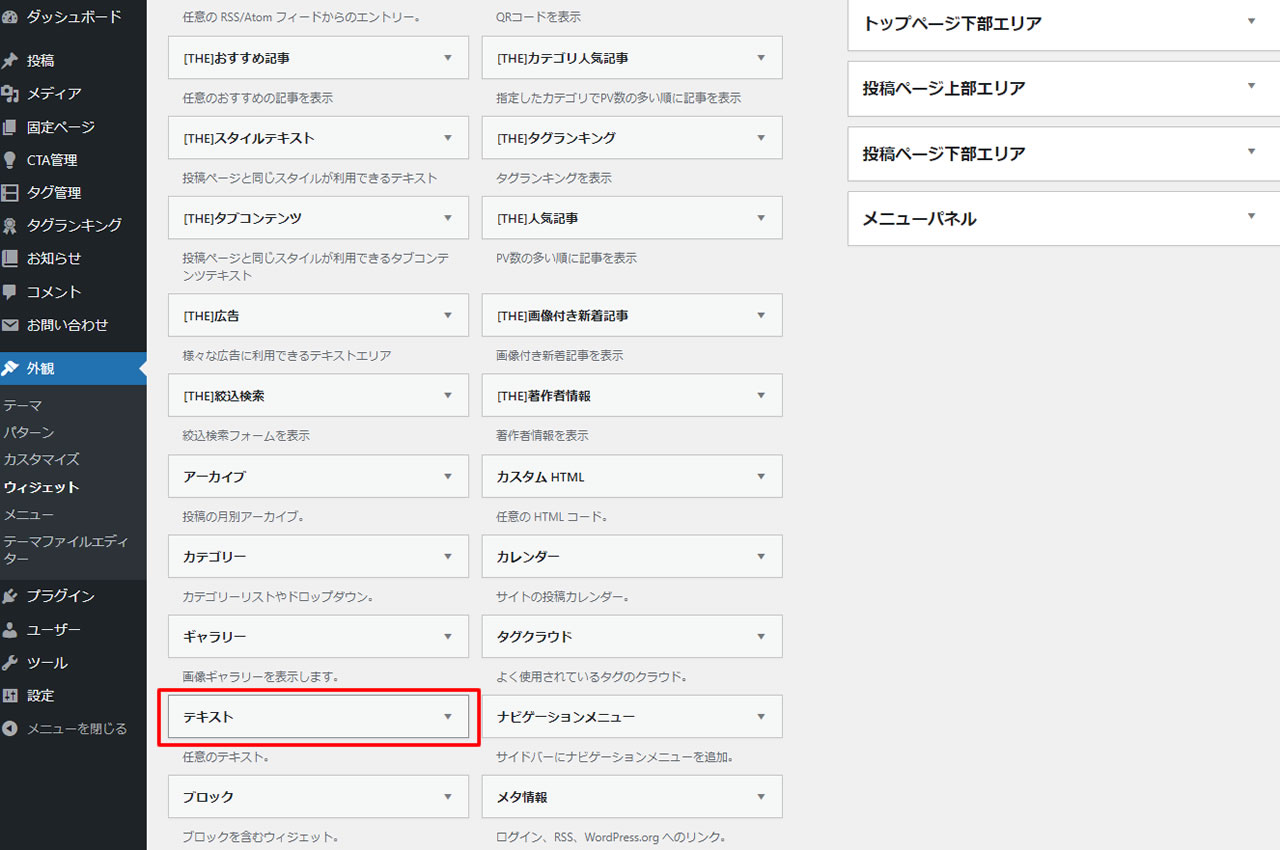Click the plug icon beside プラグイン
This screenshot has width=1280, height=850.
10,596
